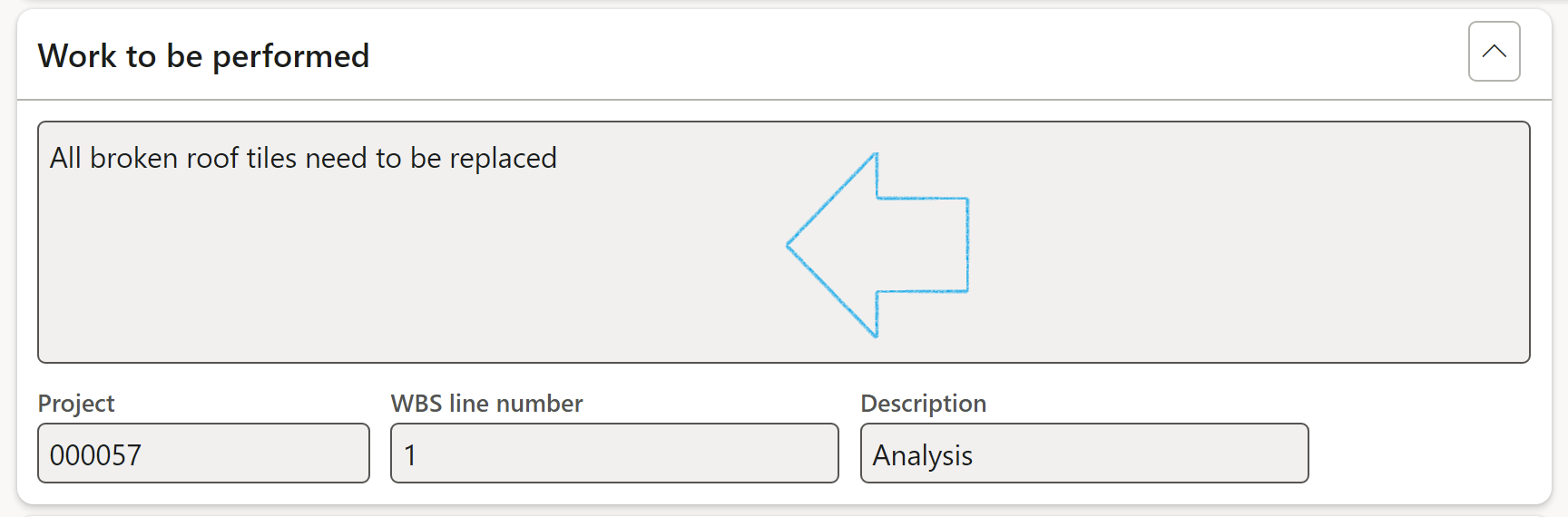
Task: Click the 'Work to be performed' heading
Action: click(x=203, y=56)
